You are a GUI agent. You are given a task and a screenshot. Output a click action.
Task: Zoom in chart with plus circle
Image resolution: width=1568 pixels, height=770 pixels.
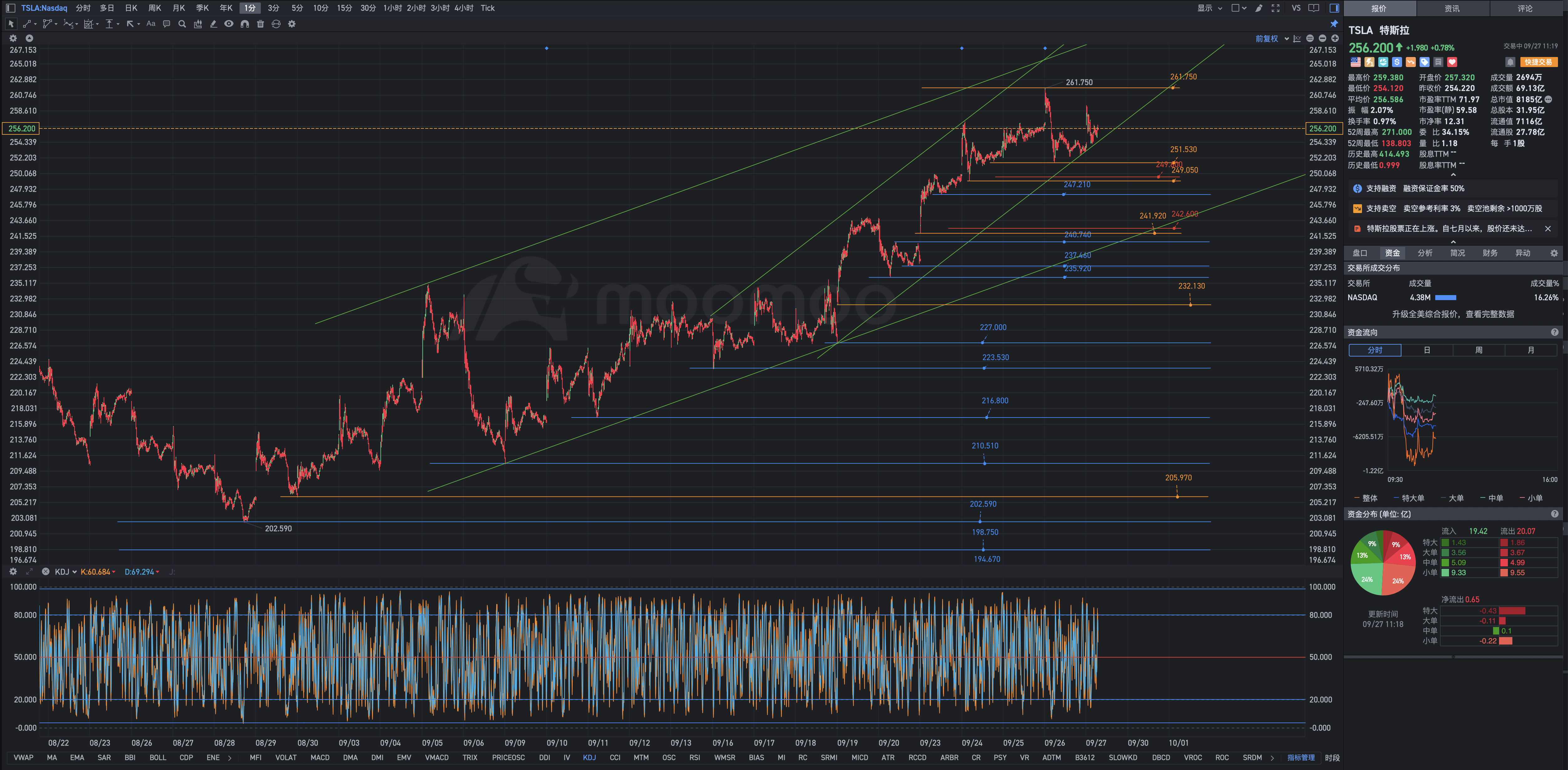(x=1335, y=39)
